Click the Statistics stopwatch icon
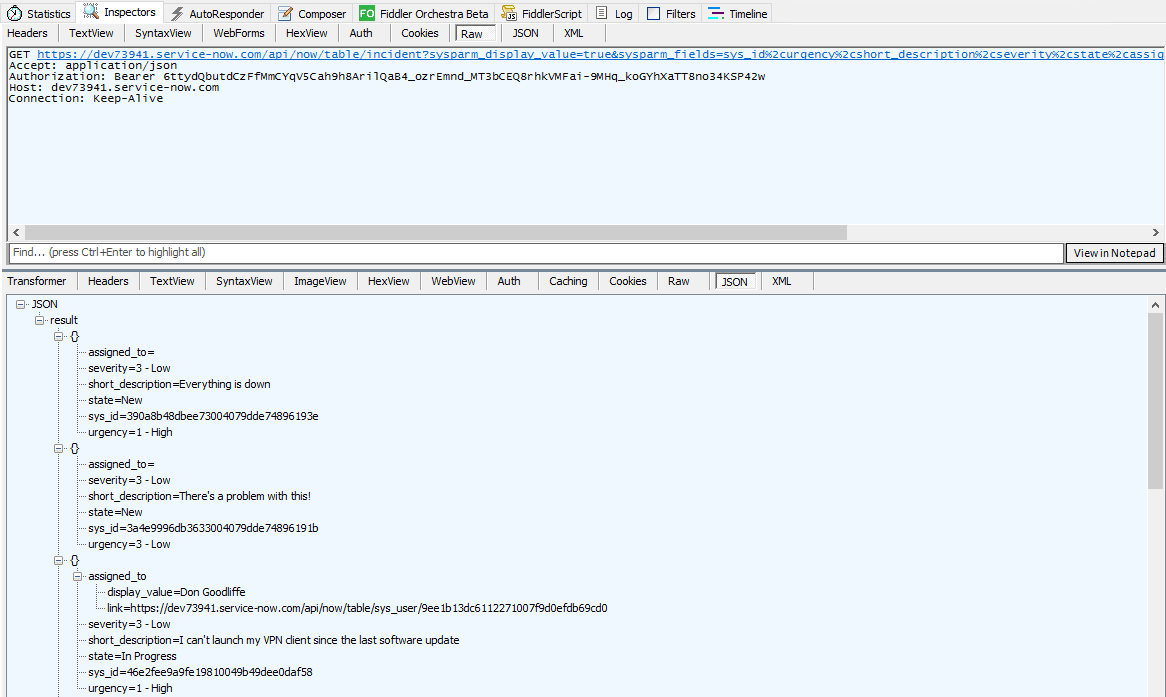 (14, 13)
